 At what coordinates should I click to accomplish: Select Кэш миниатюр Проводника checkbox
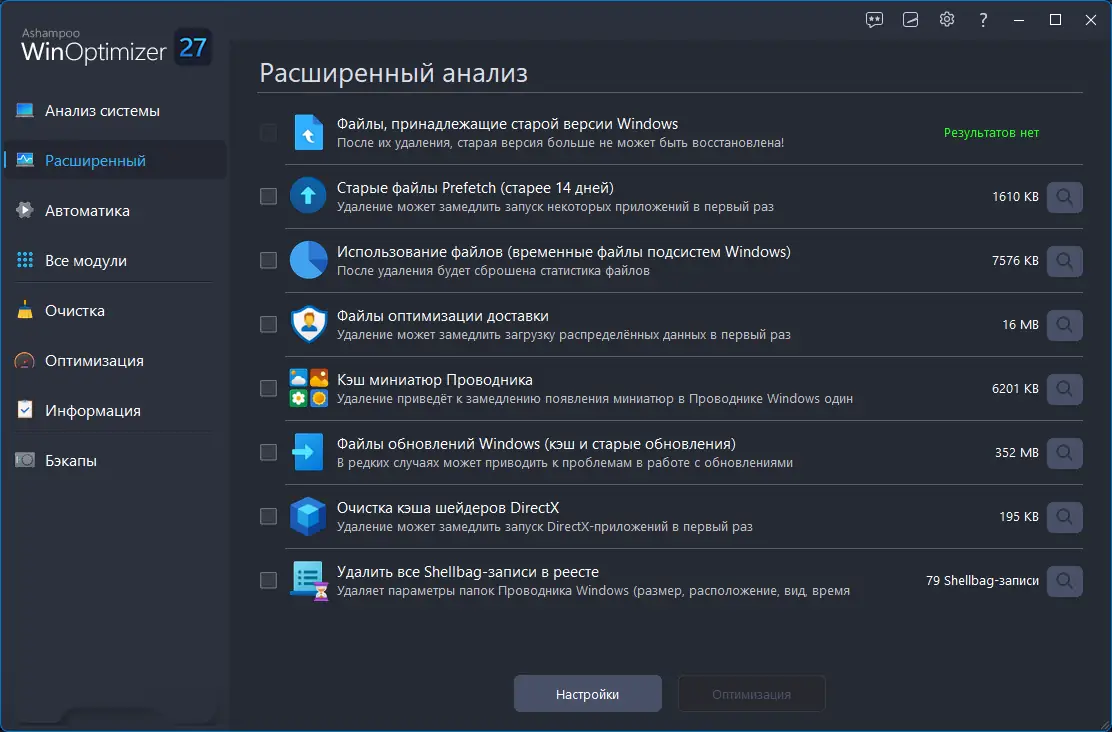click(268, 388)
